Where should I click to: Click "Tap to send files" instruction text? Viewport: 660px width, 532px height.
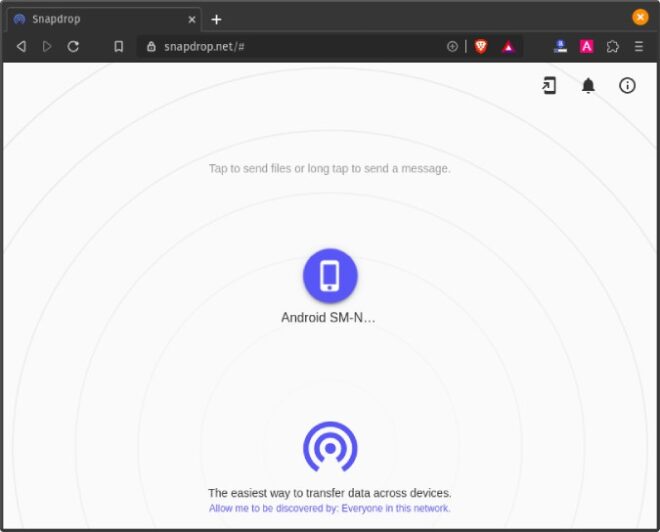pyautogui.click(x=330, y=168)
